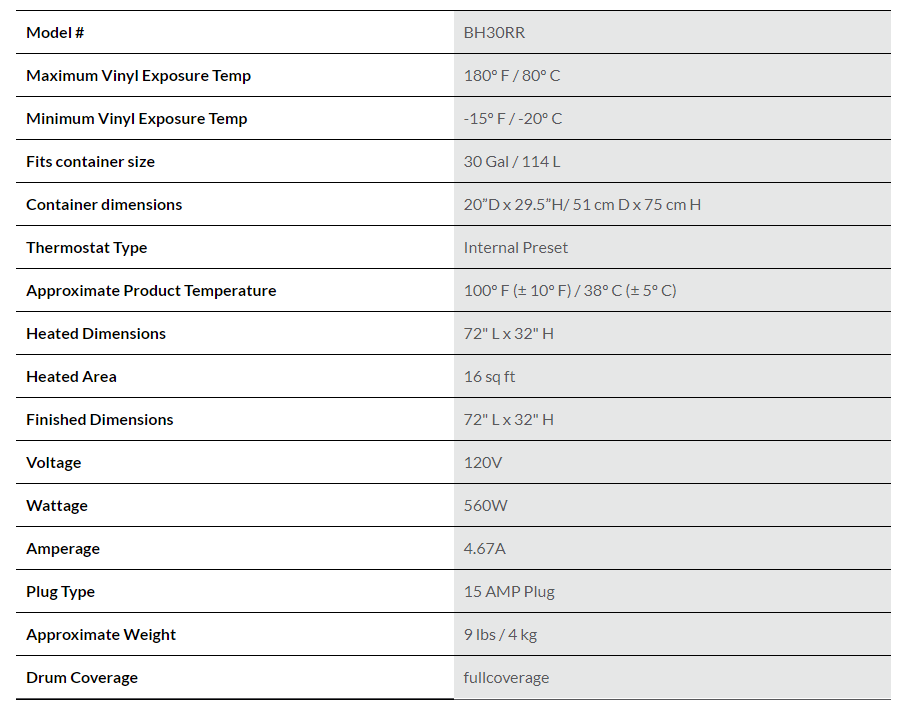Click the 4.67A amperage value
This screenshot has width=900, height=713.
point(485,549)
